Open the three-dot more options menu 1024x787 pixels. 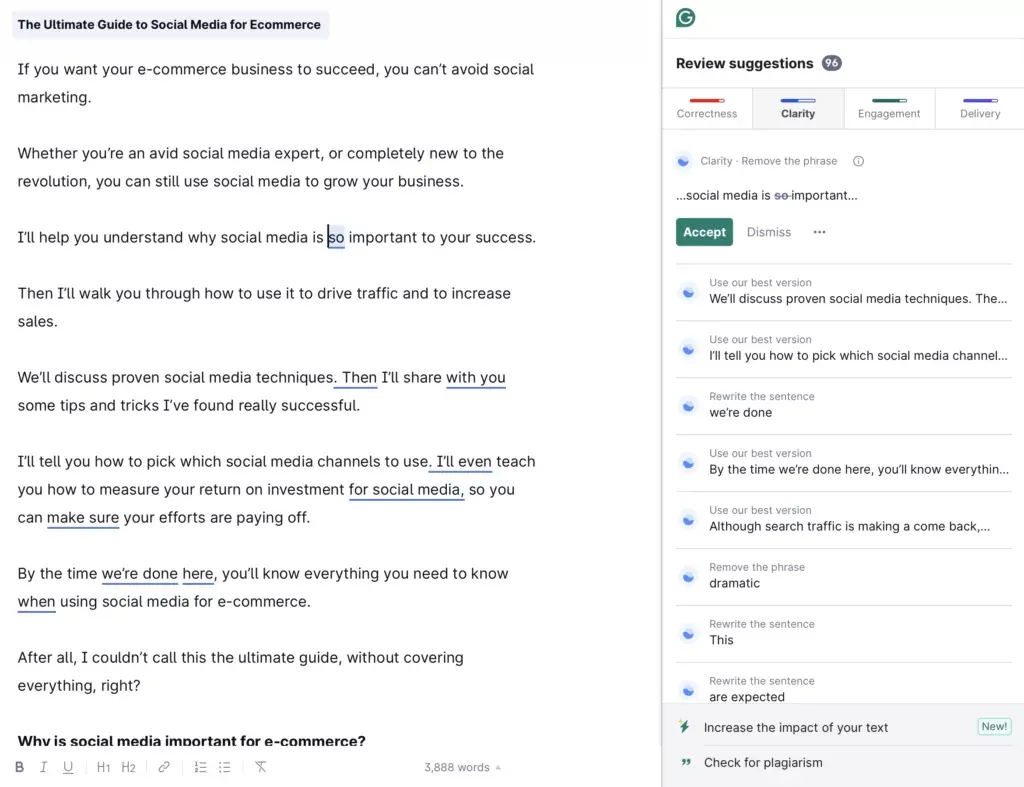coord(820,232)
